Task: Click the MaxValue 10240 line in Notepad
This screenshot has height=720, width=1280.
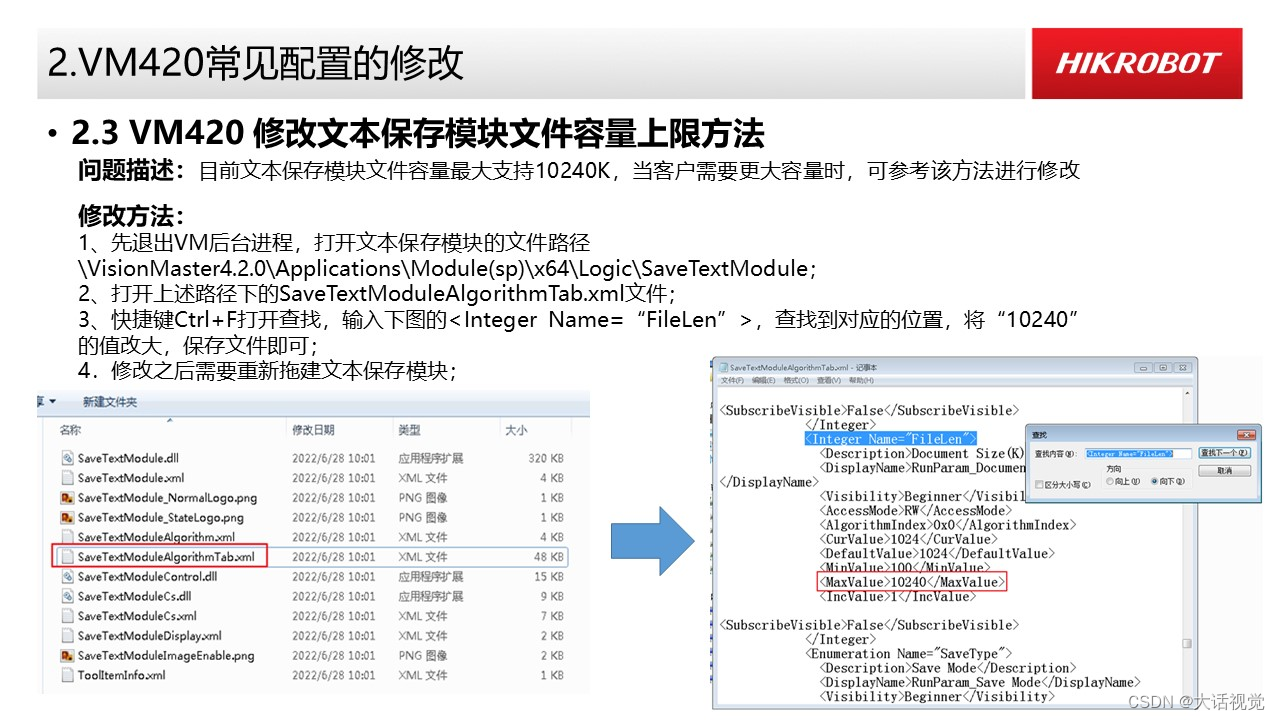Action: 912,582
